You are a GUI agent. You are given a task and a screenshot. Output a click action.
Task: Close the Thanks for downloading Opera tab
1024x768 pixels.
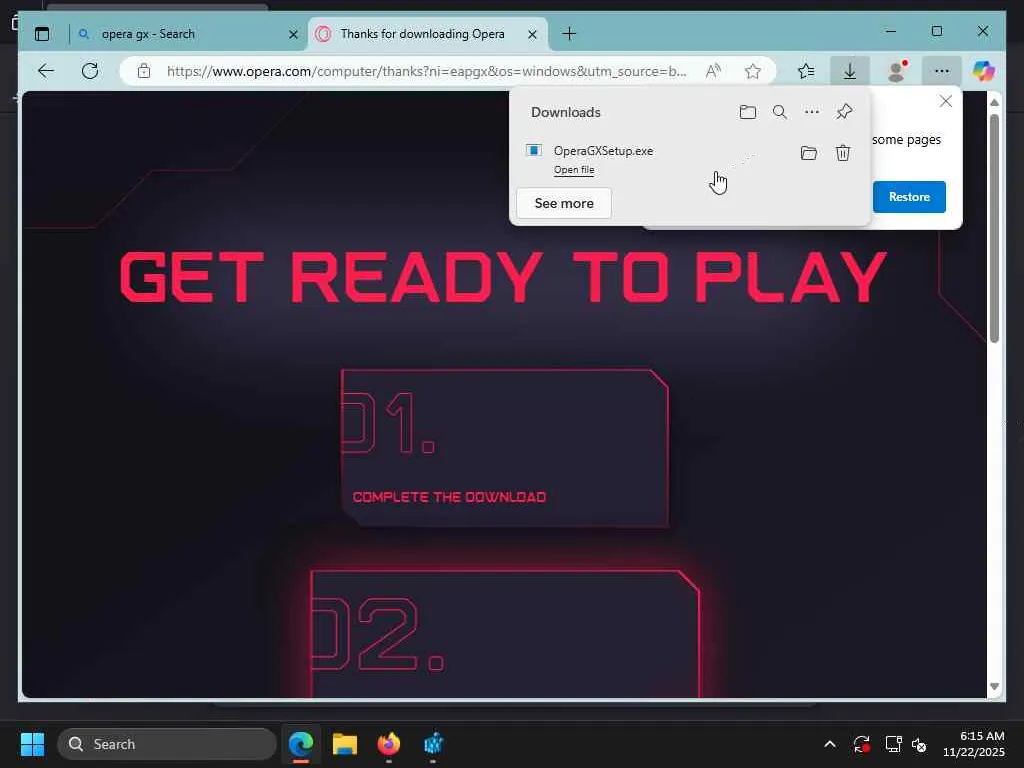pos(532,34)
